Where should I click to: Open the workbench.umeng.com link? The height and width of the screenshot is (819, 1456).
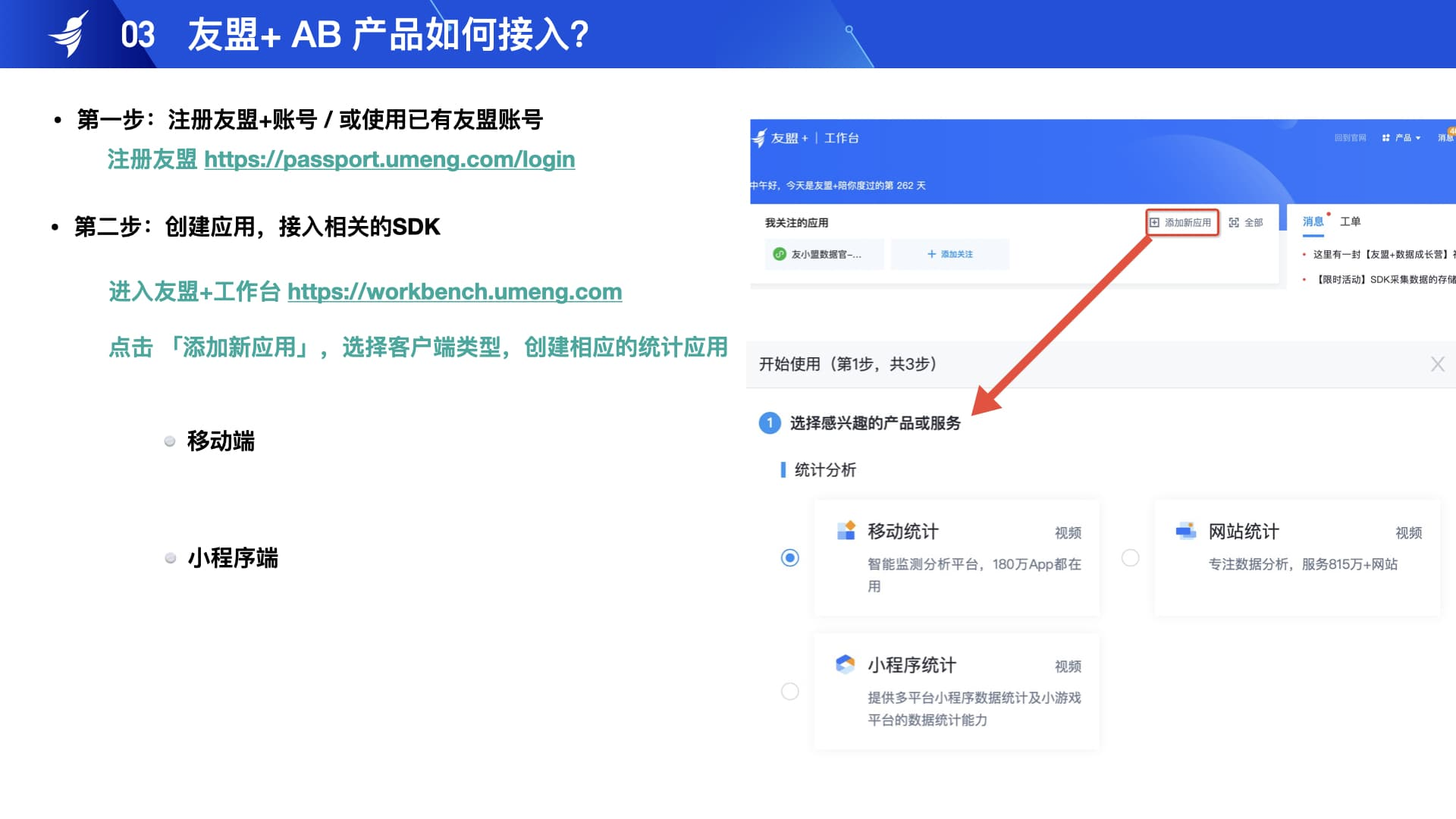point(454,291)
